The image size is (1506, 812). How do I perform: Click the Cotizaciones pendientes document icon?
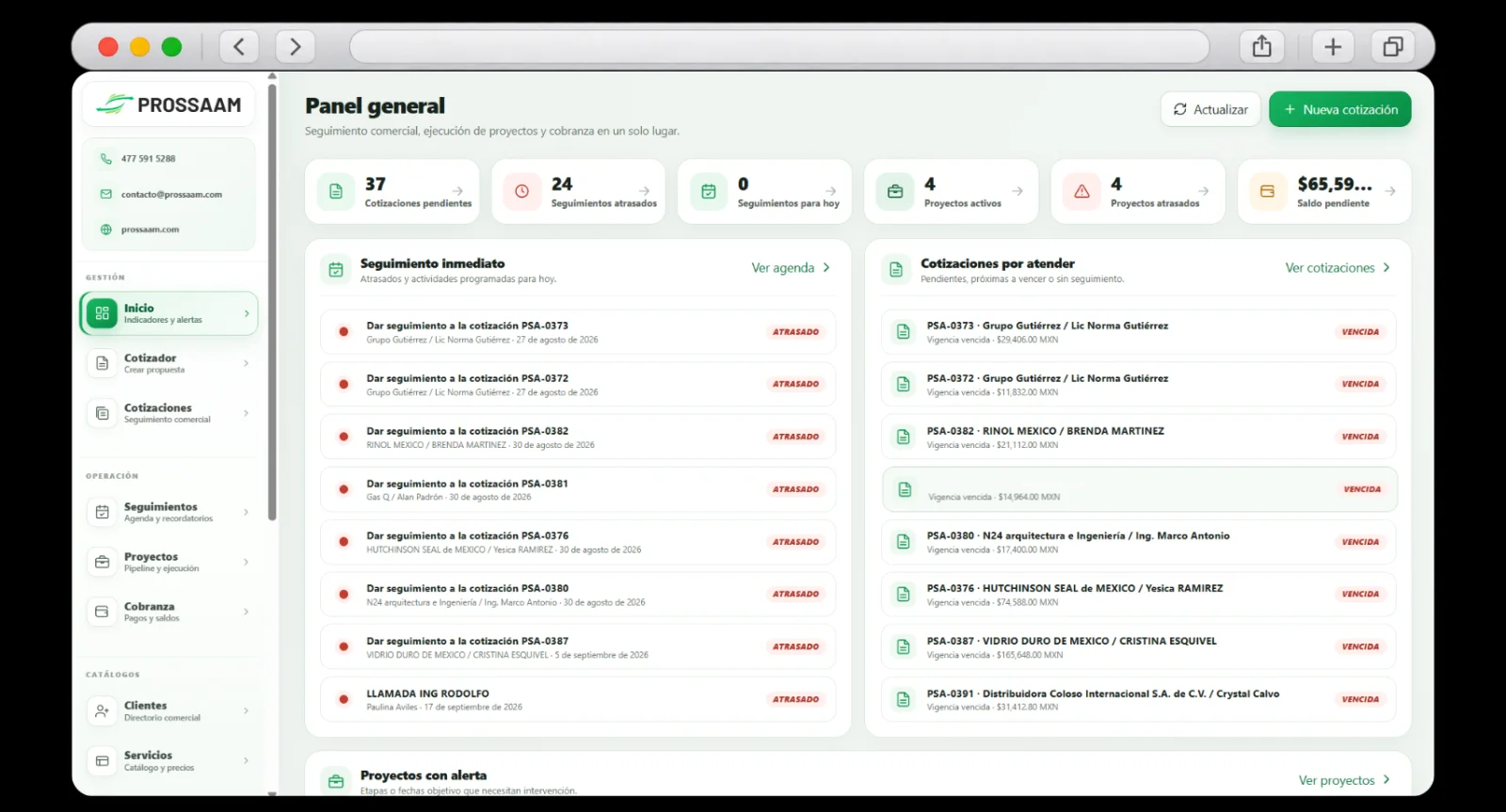point(336,191)
